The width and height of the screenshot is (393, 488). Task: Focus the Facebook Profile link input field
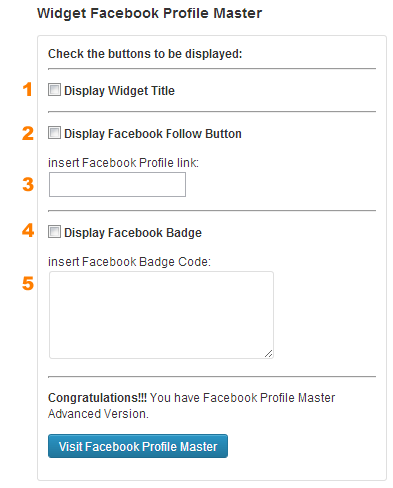[x=117, y=184]
